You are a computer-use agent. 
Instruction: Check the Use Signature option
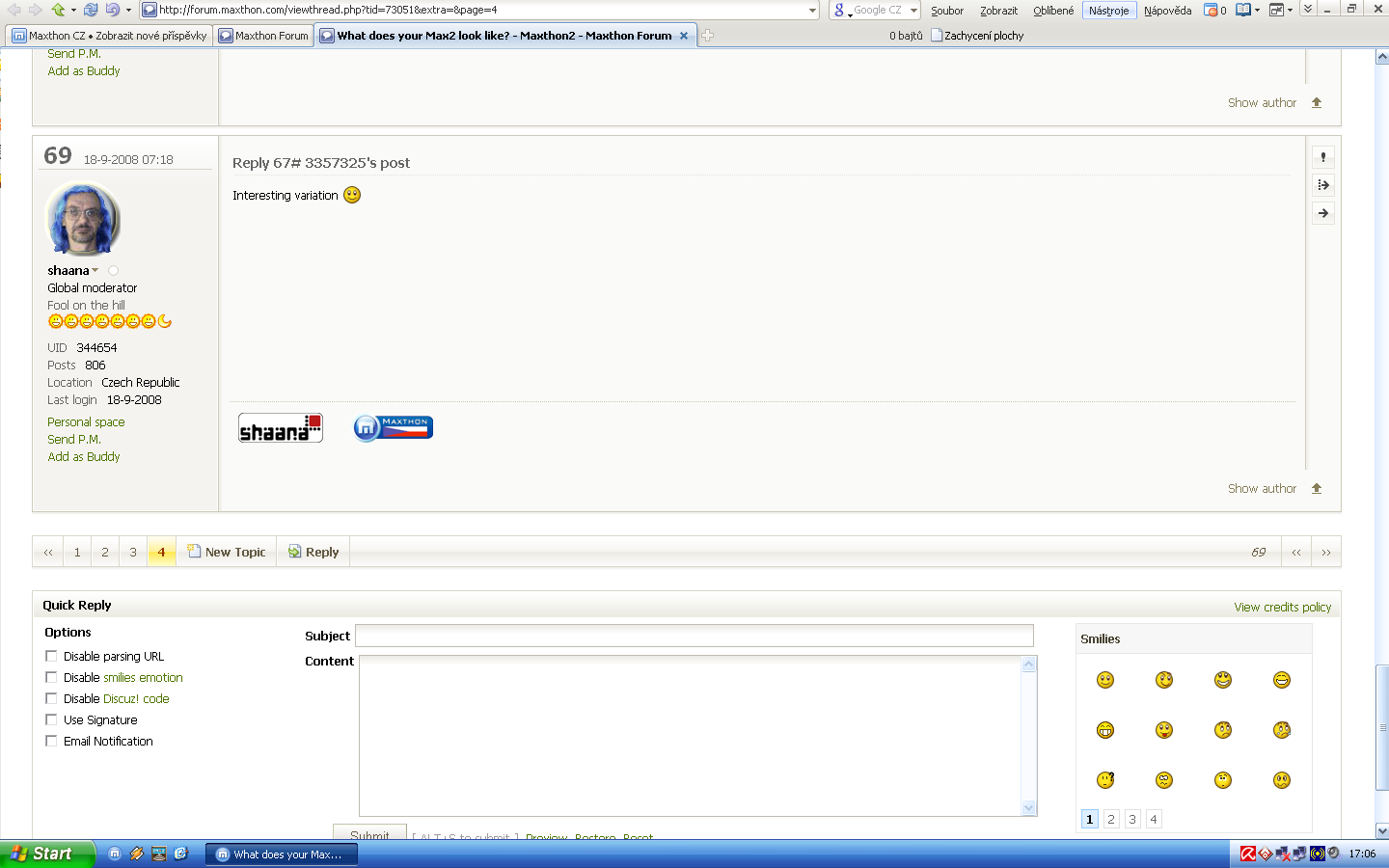click(x=51, y=719)
